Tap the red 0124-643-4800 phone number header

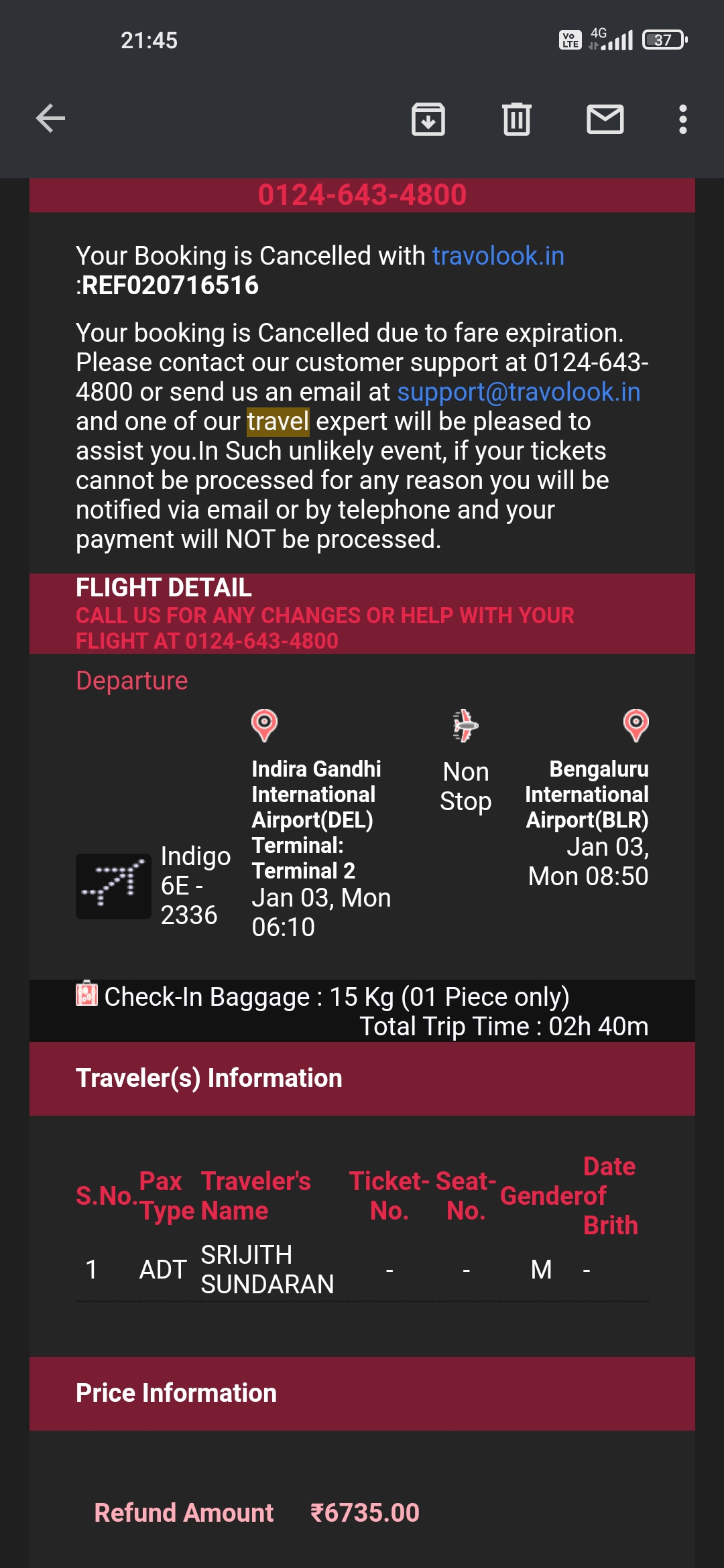362,195
